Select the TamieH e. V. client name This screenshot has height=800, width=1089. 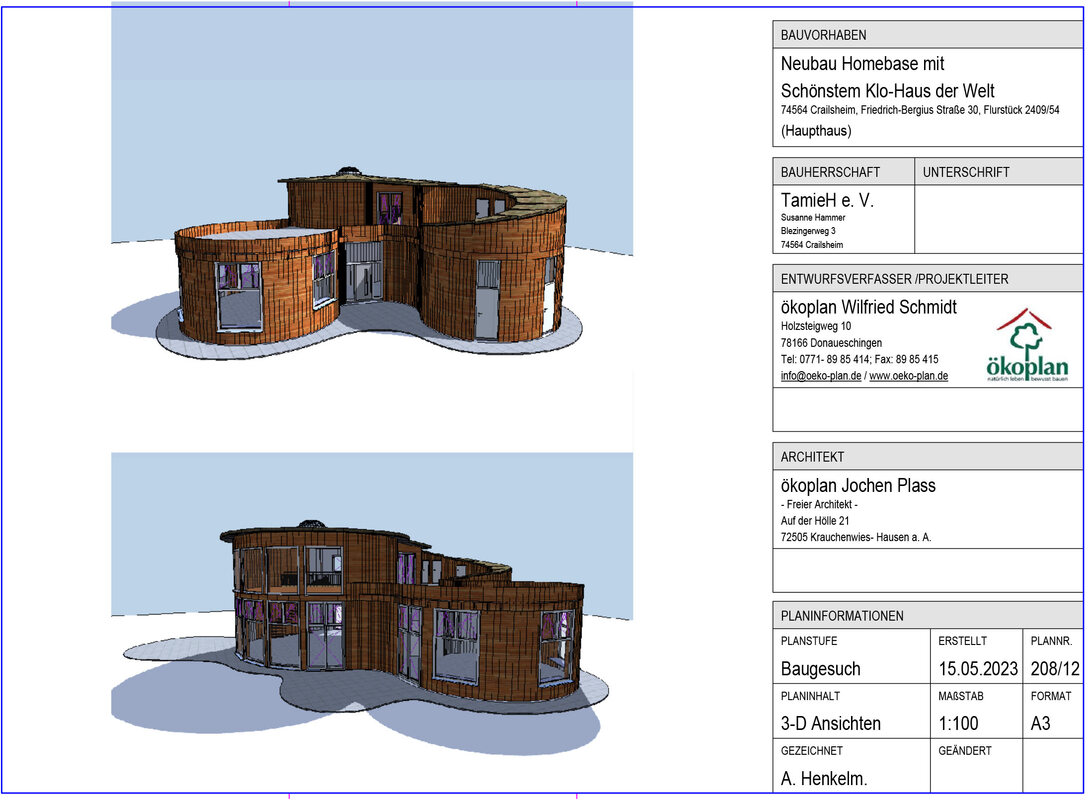point(827,200)
